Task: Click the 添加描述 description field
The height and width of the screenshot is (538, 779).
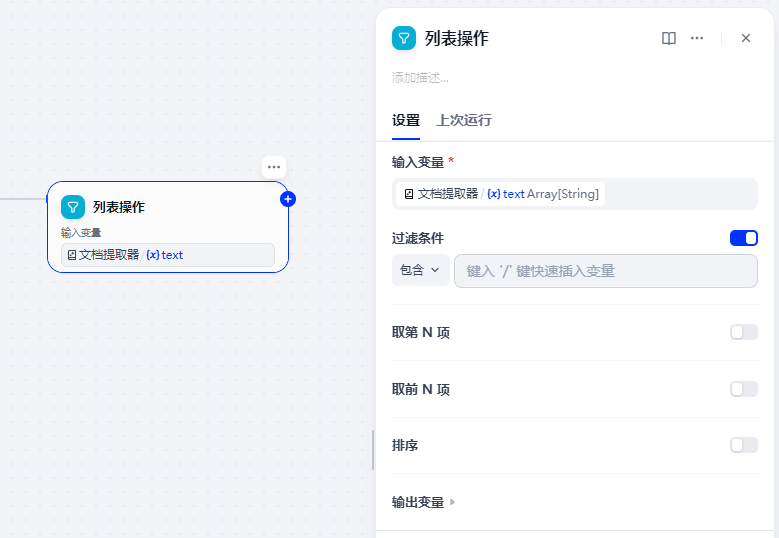Action: click(x=420, y=78)
